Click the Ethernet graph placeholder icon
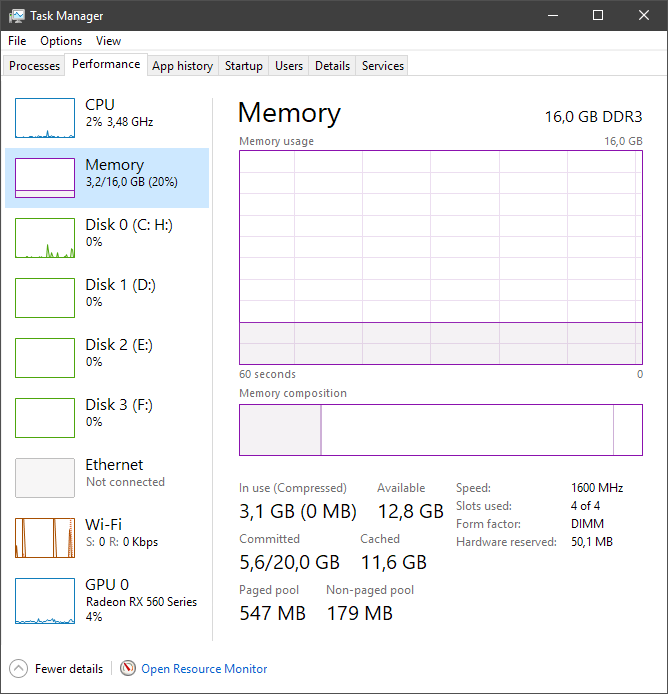668x694 pixels. point(45,478)
